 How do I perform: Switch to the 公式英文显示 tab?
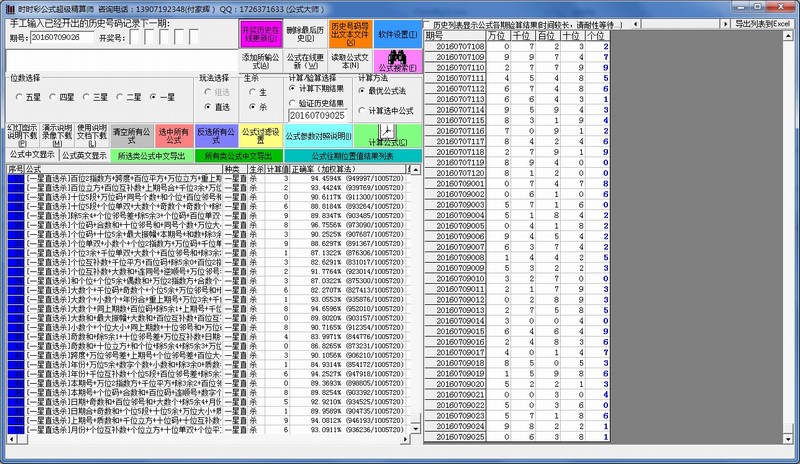(83, 155)
